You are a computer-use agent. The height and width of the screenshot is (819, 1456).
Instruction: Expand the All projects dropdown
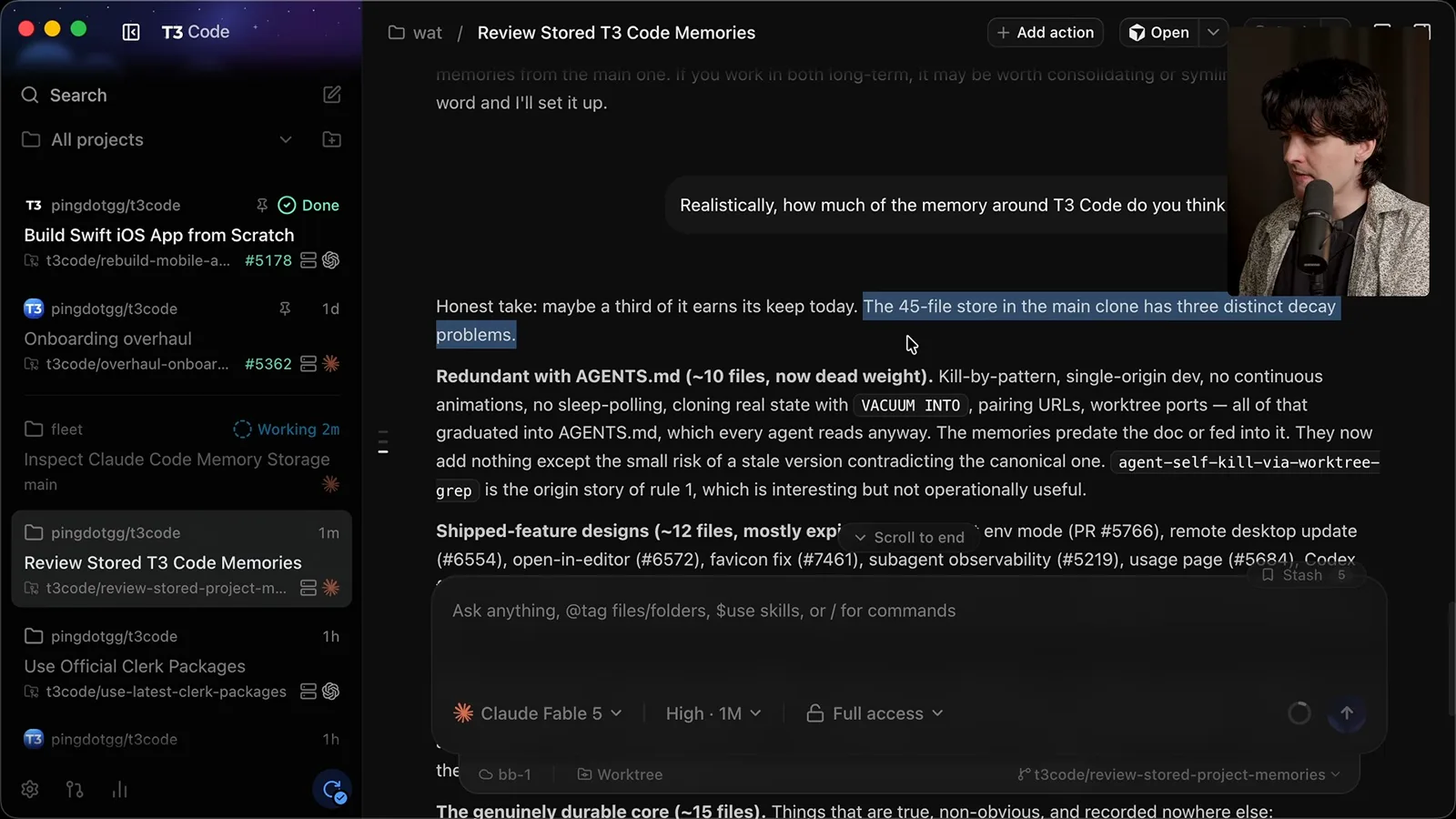[286, 139]
